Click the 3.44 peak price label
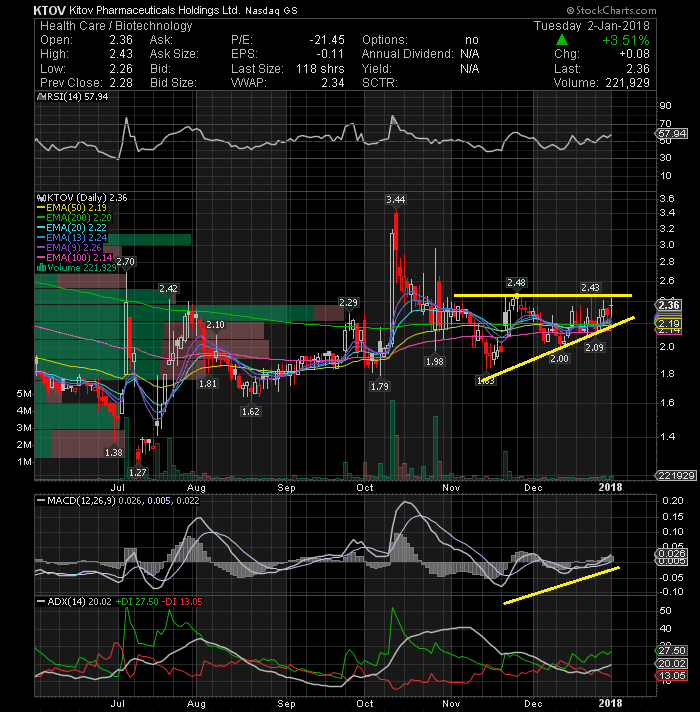700x712 pixels. (395, 200)
